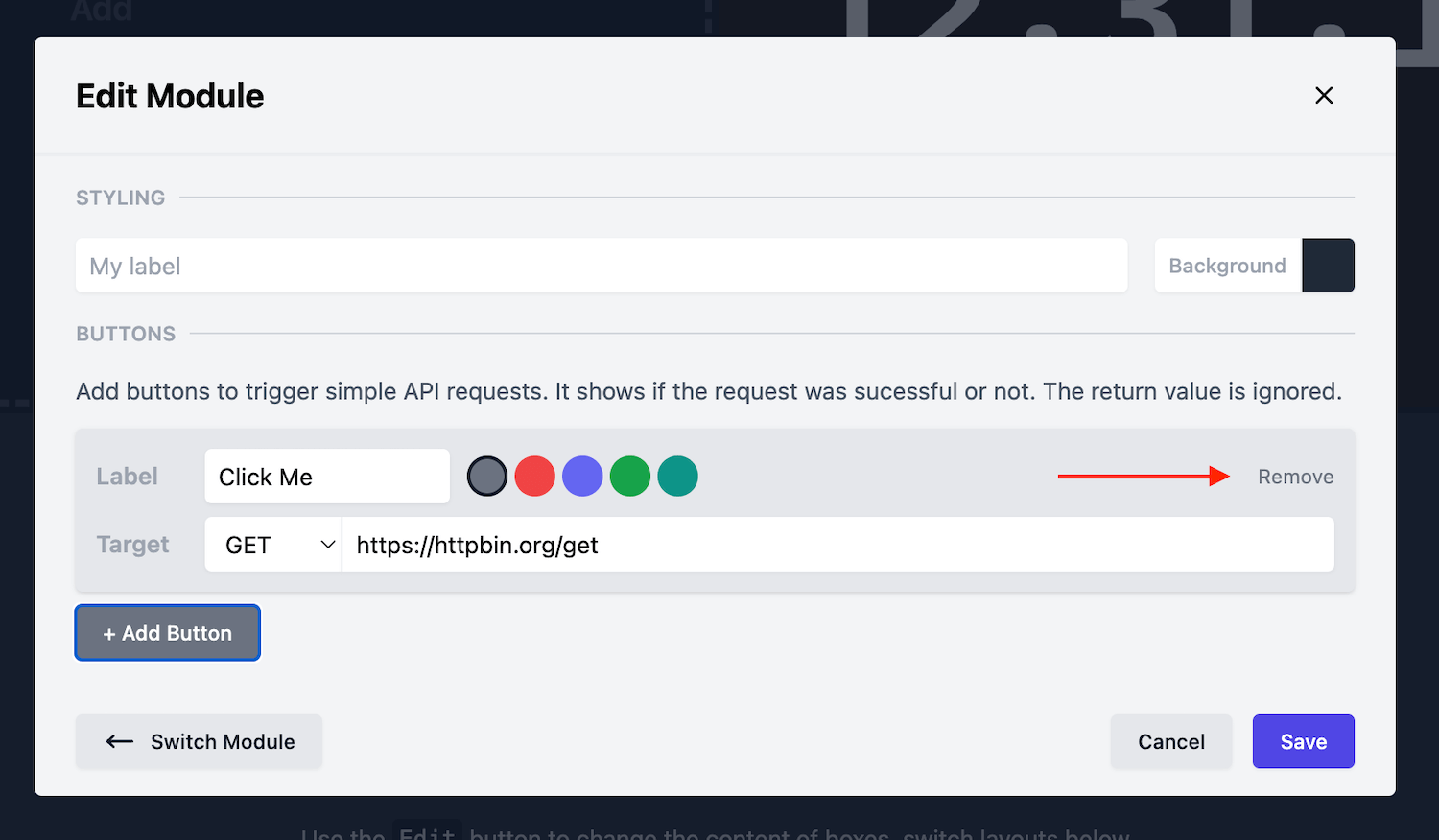Choose the red button color circle
Image resolution: width=1439 pixels, height=840 pixels.
pos(534,477)
